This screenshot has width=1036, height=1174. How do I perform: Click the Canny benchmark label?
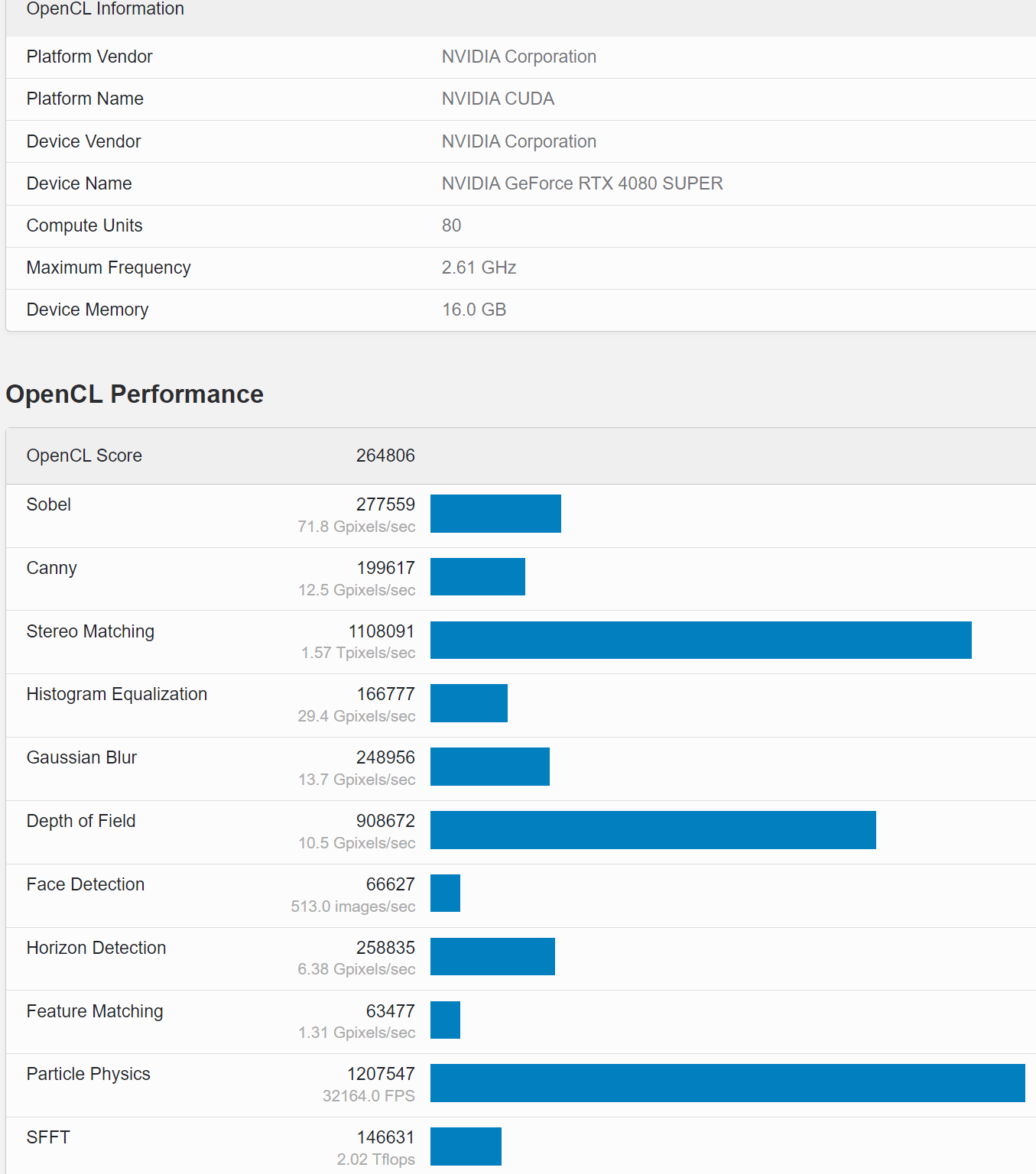coord(52,568)
